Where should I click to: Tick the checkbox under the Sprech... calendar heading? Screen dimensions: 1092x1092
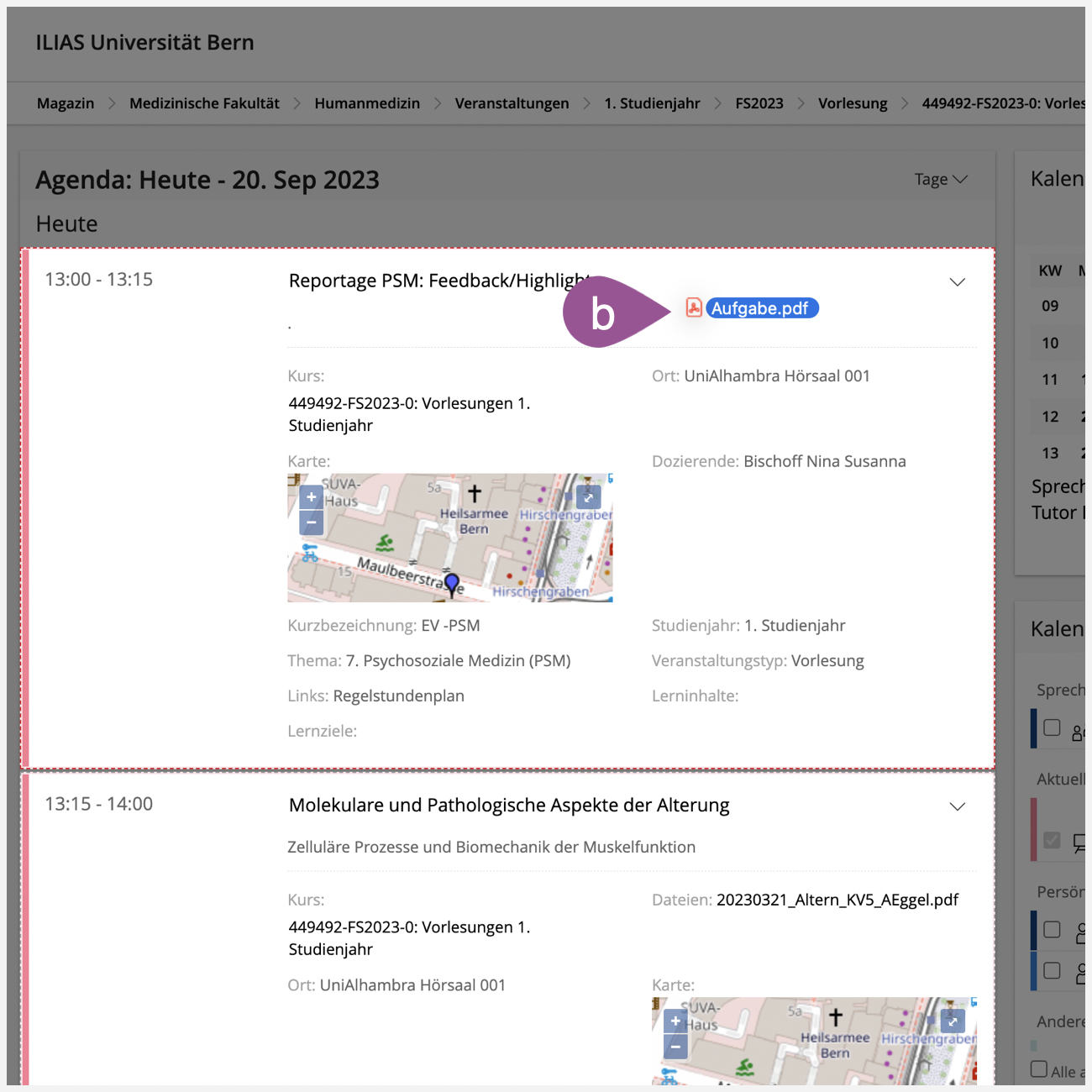coord(1052,727)
